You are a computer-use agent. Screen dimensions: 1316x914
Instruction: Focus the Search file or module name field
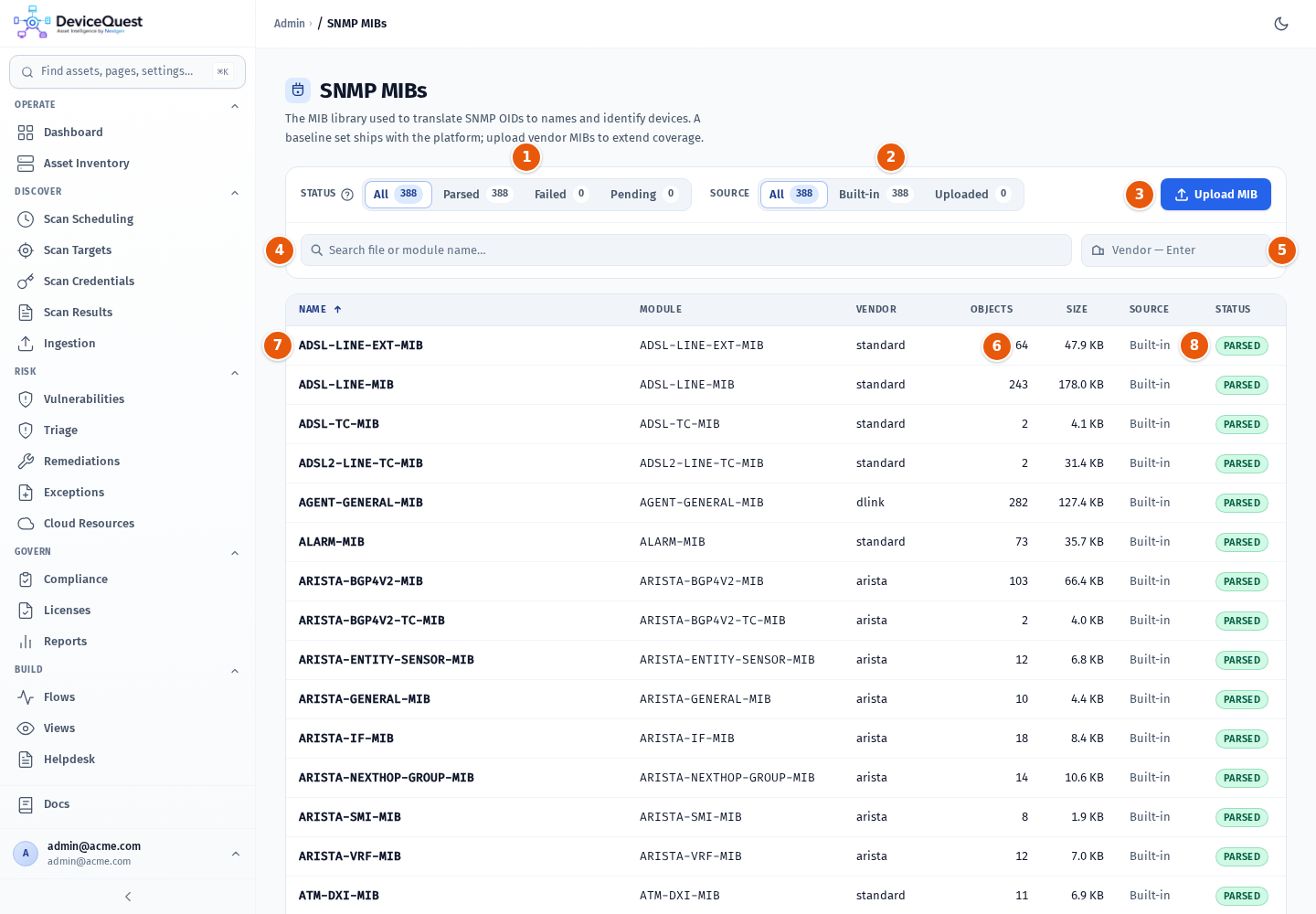pos(685,250)
